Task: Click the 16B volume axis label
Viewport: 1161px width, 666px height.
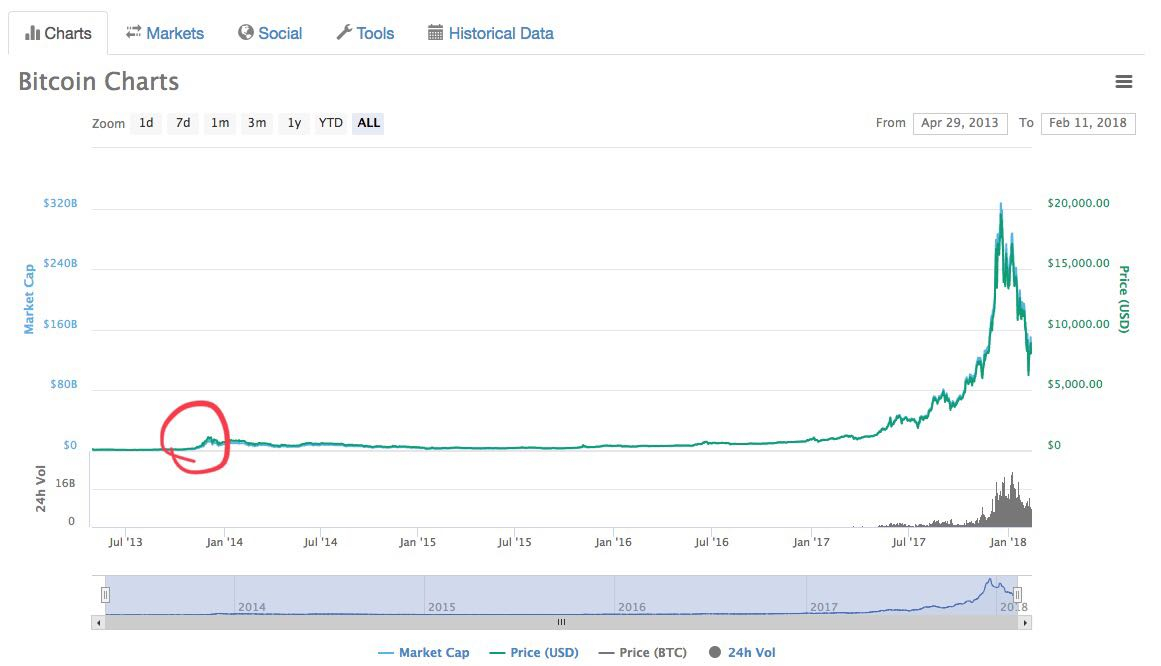Action: coord(65,484)
